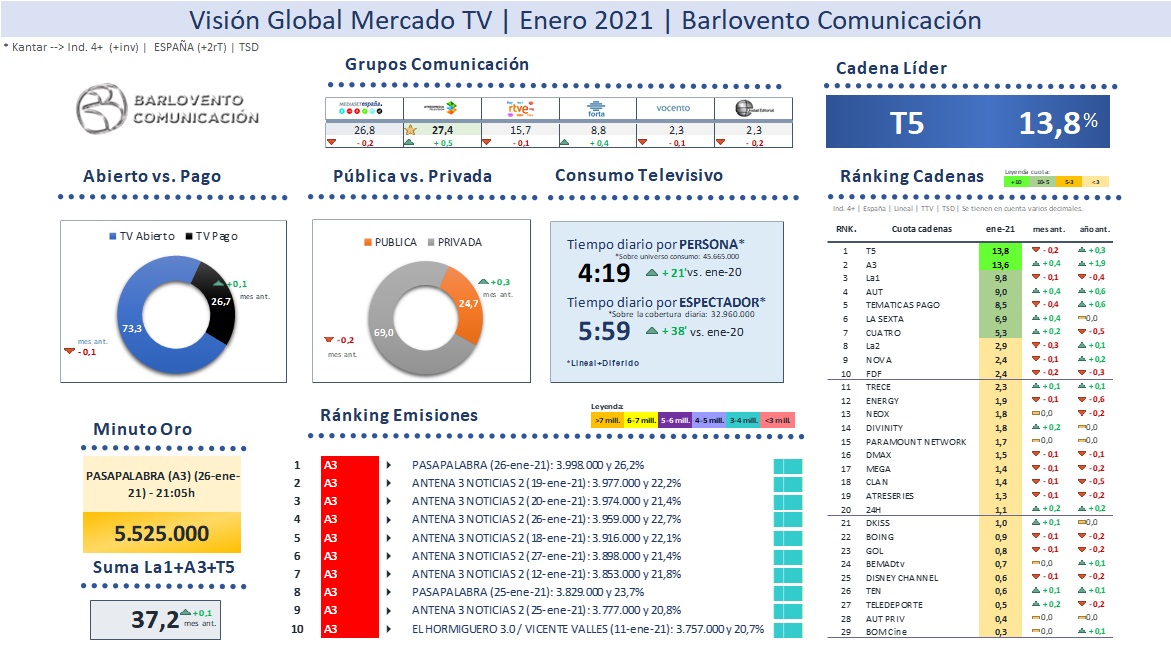Click the '*Lineal+Diferido' footnote
The image size is (1171, 653).
603,363
